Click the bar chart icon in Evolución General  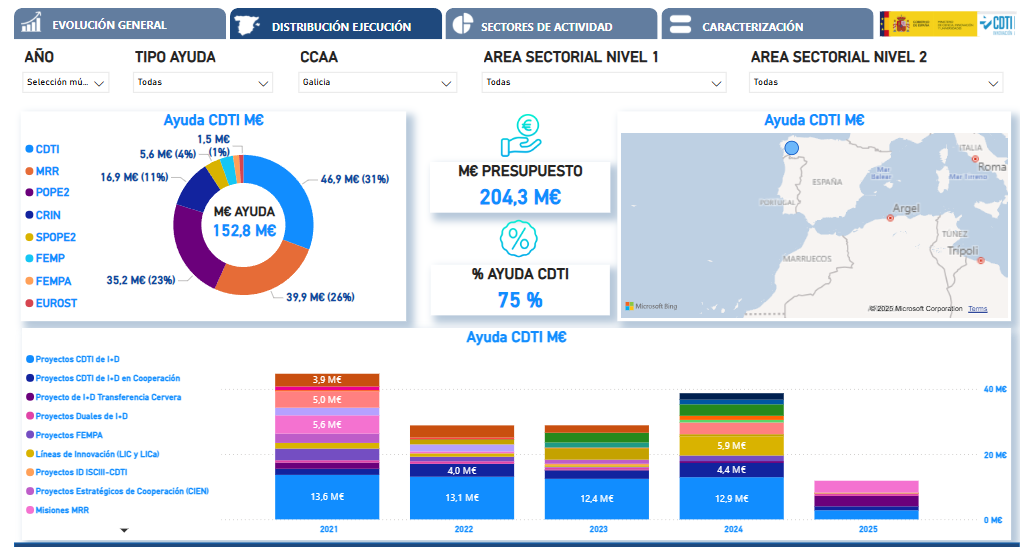[x=31, y=23]
